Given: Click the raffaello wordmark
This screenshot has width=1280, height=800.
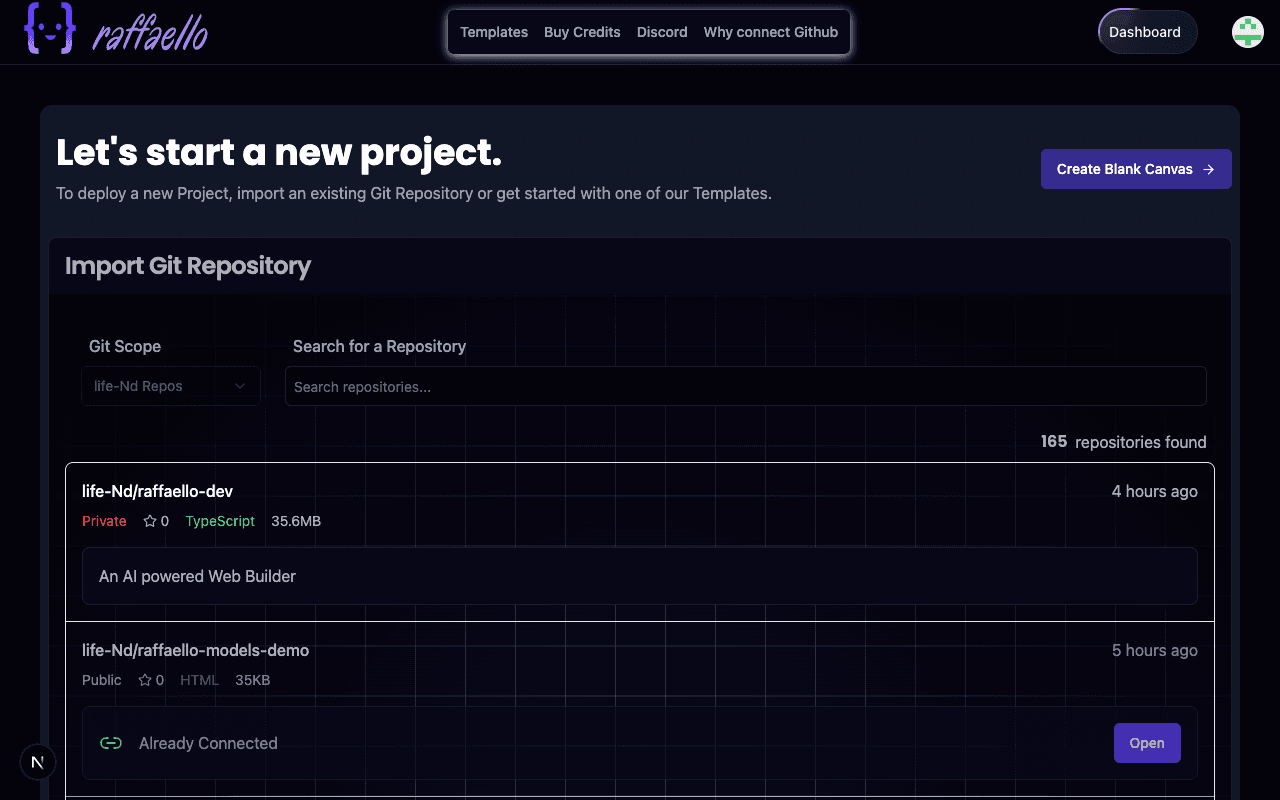Looking at the screenshot, I should click(x=150, y=34).
